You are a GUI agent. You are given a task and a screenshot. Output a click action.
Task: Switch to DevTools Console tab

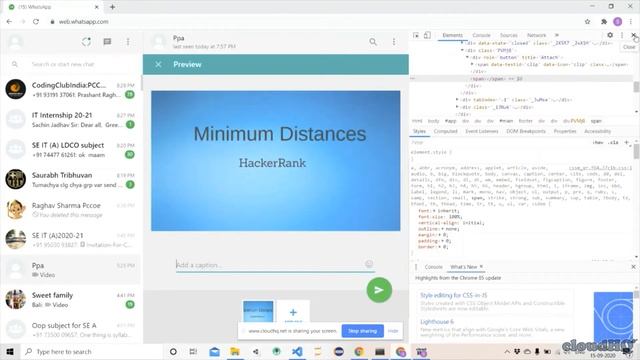pyautogui.click(x=481, y=35)
